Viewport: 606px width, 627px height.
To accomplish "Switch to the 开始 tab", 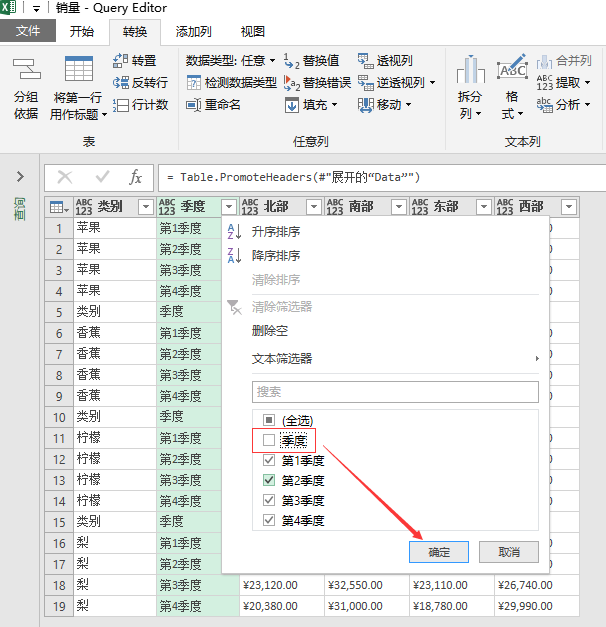I will 82,31.
